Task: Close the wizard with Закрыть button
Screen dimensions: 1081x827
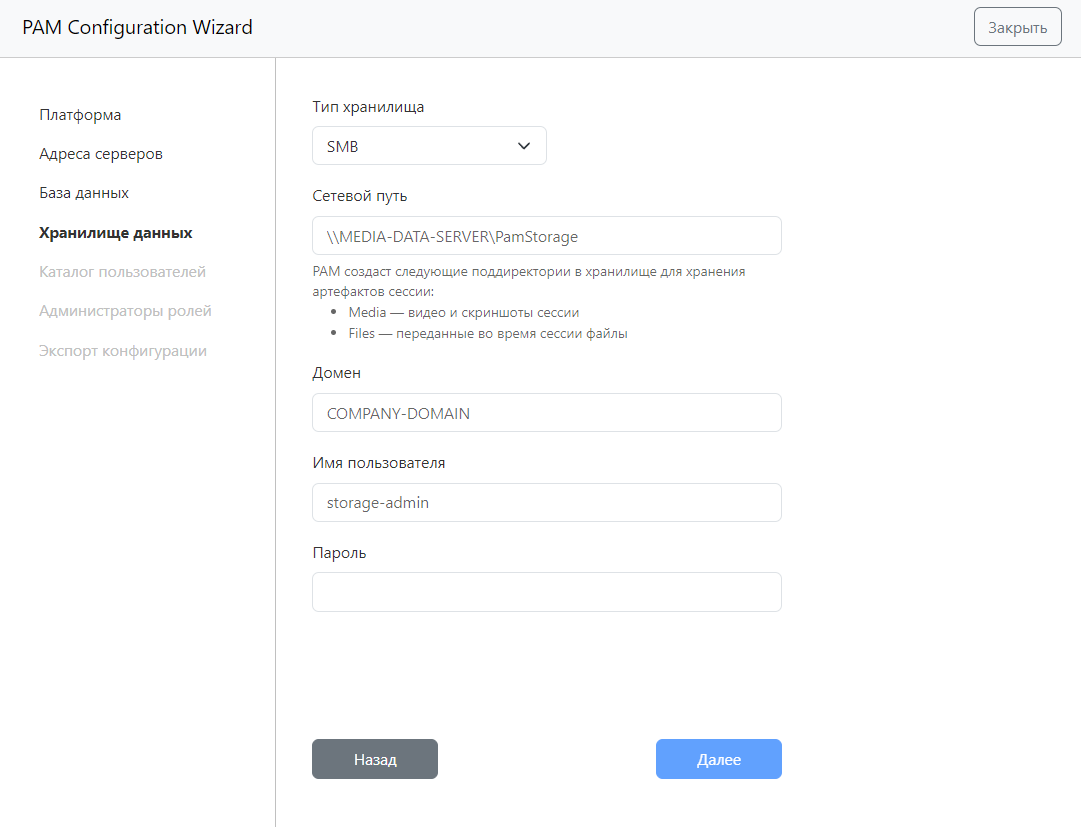Action: 1017,27
